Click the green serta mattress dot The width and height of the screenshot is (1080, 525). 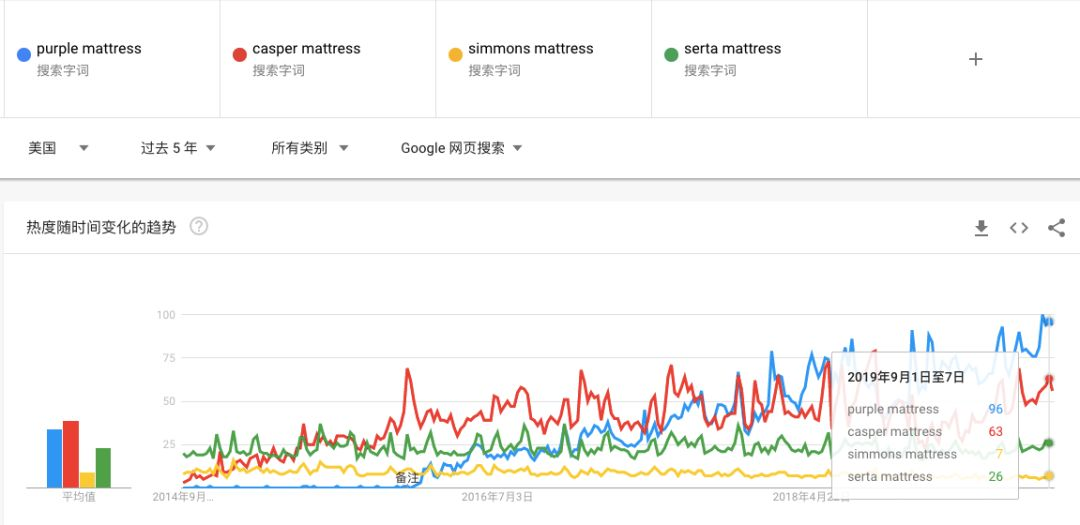click(671, 54)
